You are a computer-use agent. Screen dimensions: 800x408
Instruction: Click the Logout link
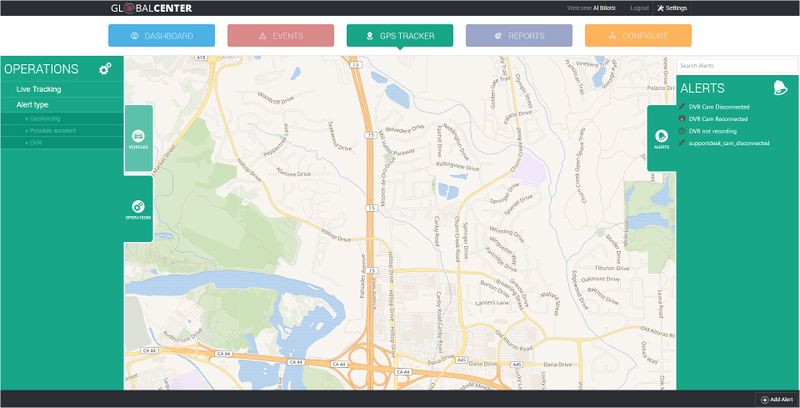[x=639, y=8]
